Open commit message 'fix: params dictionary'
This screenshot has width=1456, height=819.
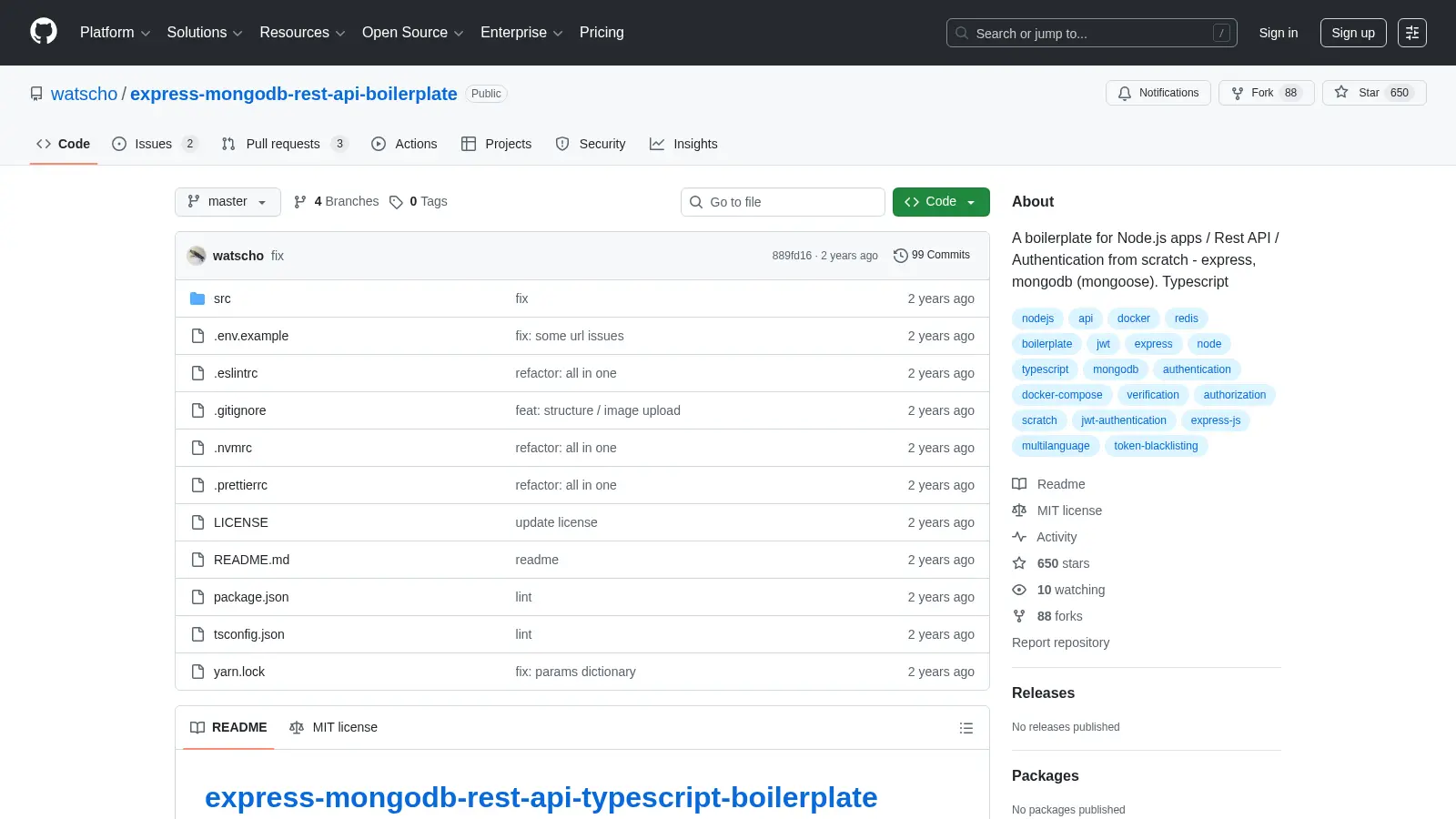coord(575,672)
